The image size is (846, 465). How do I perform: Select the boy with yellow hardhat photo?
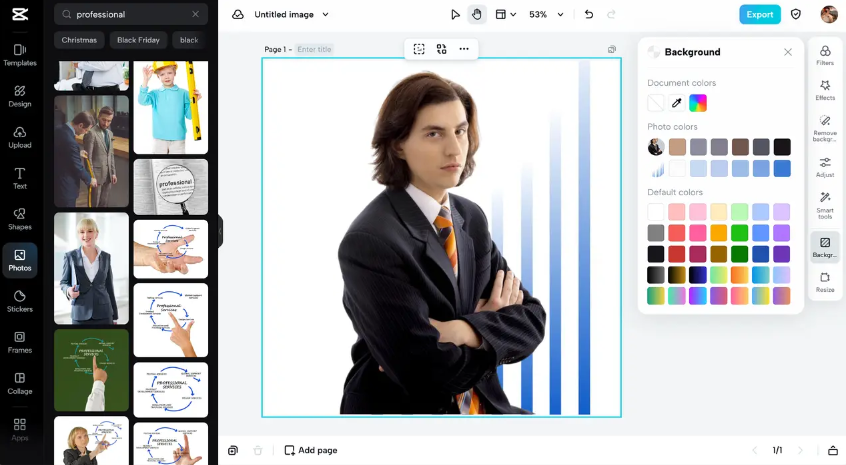point(170,107)
